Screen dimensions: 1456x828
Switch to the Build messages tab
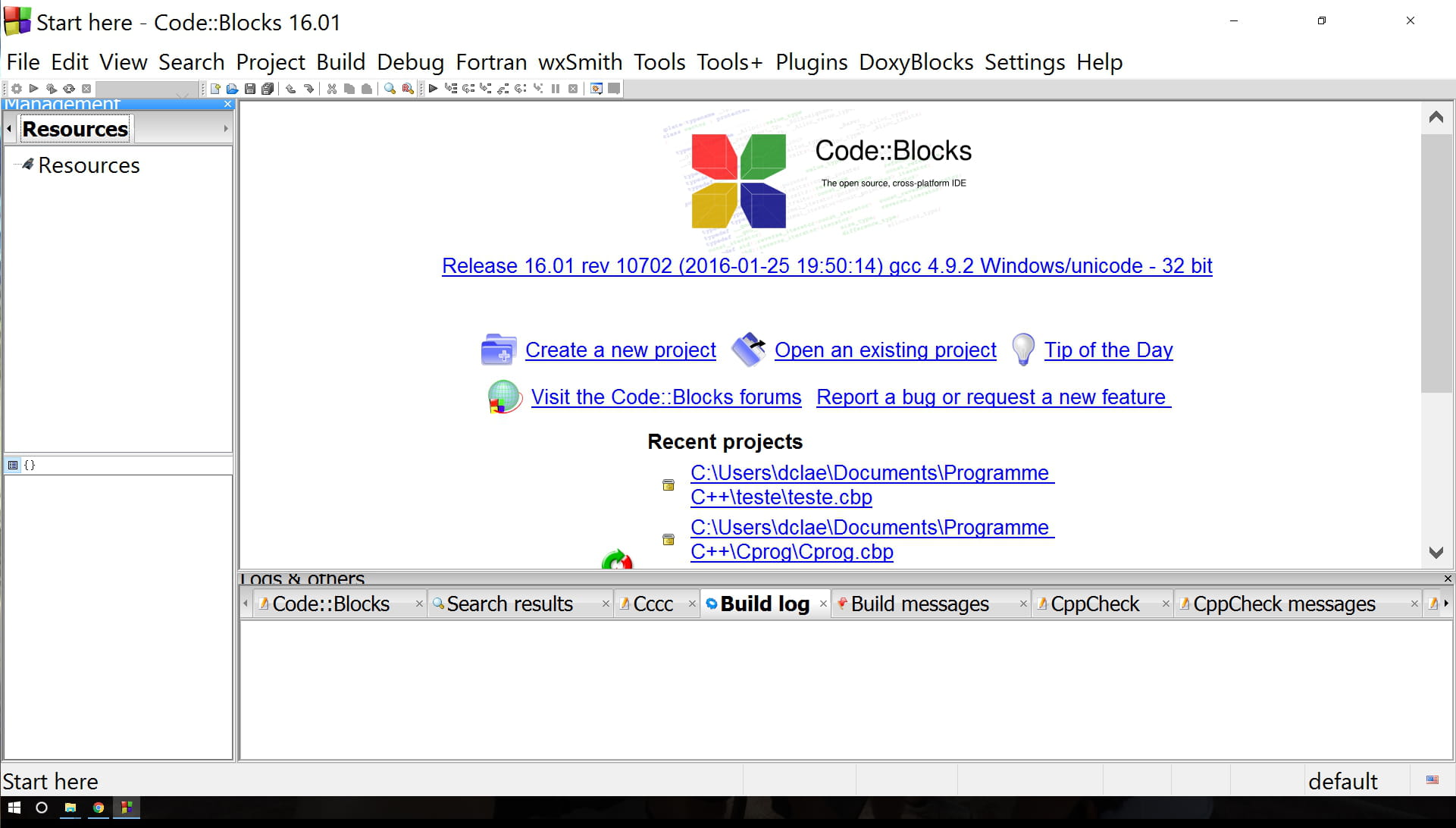click(x=919, y=604)
